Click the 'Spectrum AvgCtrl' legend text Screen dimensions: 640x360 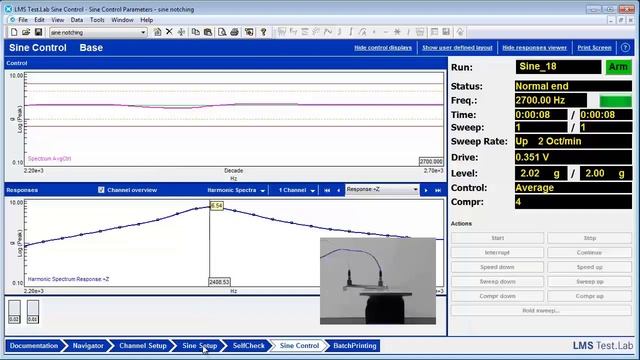49,159
